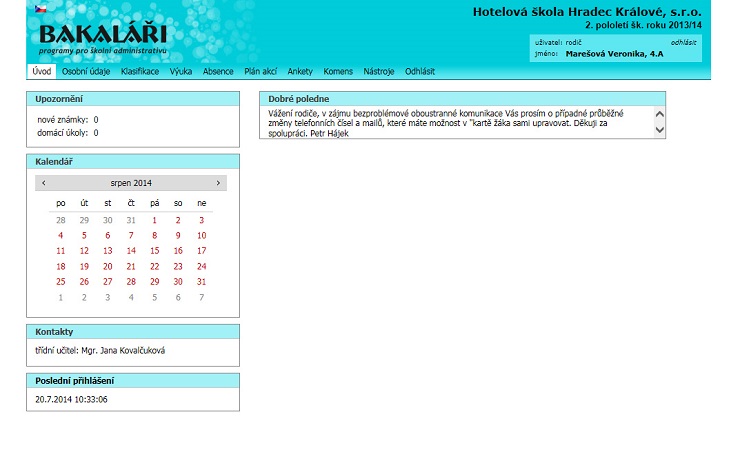The width and height of the screenshot is (740, 472).
Task: Select August 24 in calendar
Action: pyautogui.click(x=202, y=267)
